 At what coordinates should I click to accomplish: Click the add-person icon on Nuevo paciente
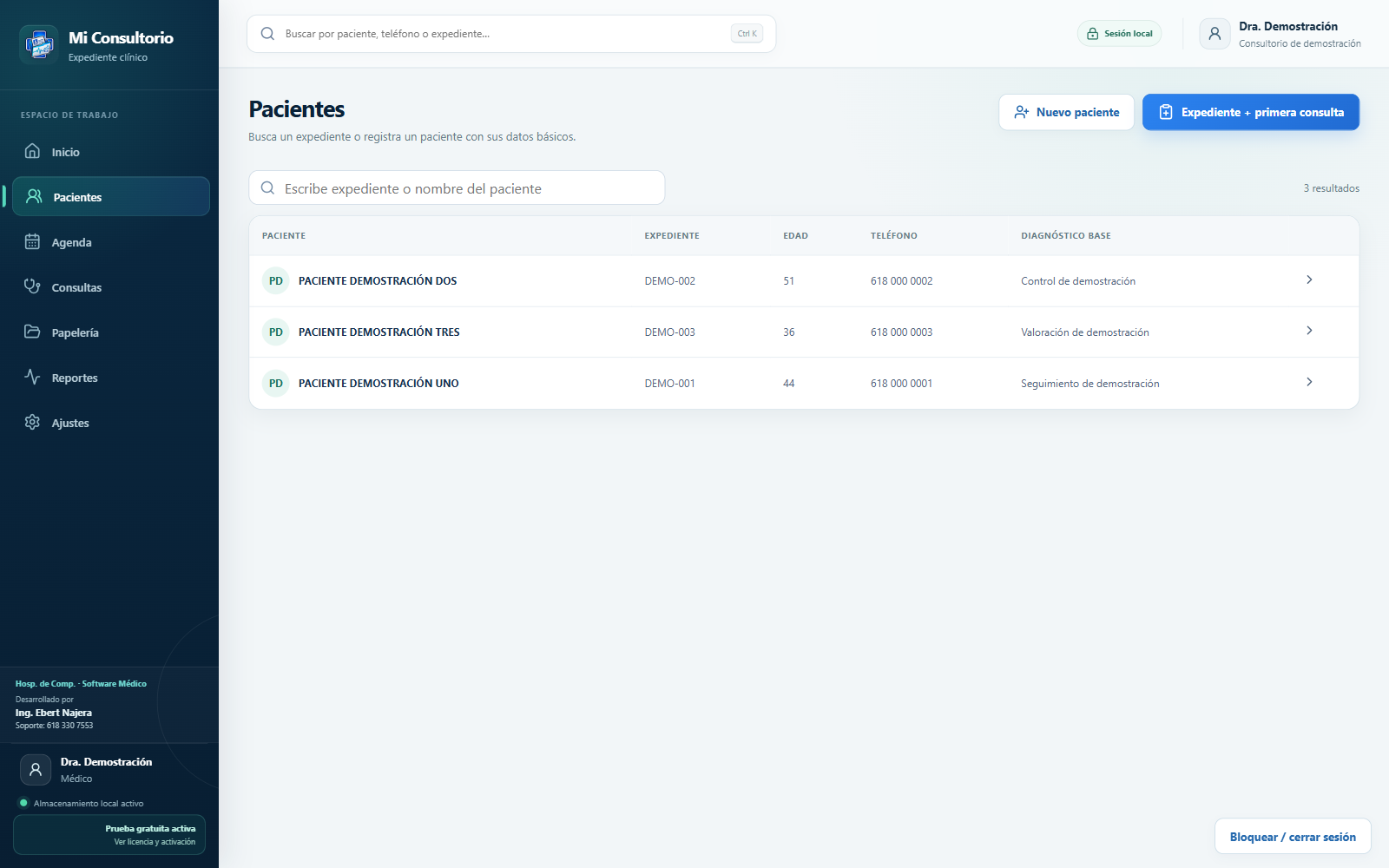pos(1022,112)
